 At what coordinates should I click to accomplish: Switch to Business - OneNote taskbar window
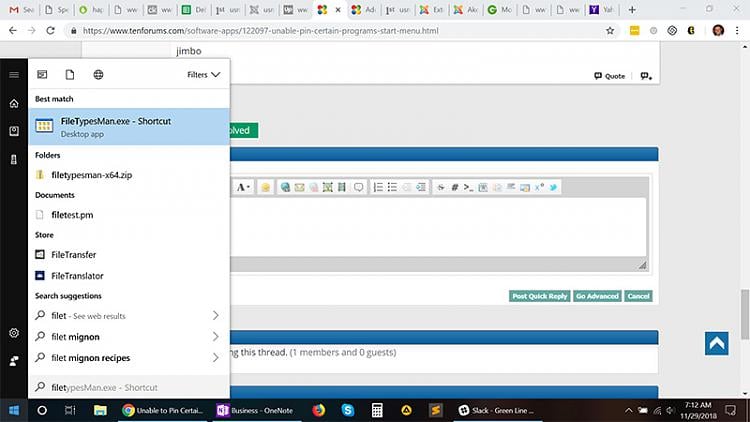tap(255, 410)
